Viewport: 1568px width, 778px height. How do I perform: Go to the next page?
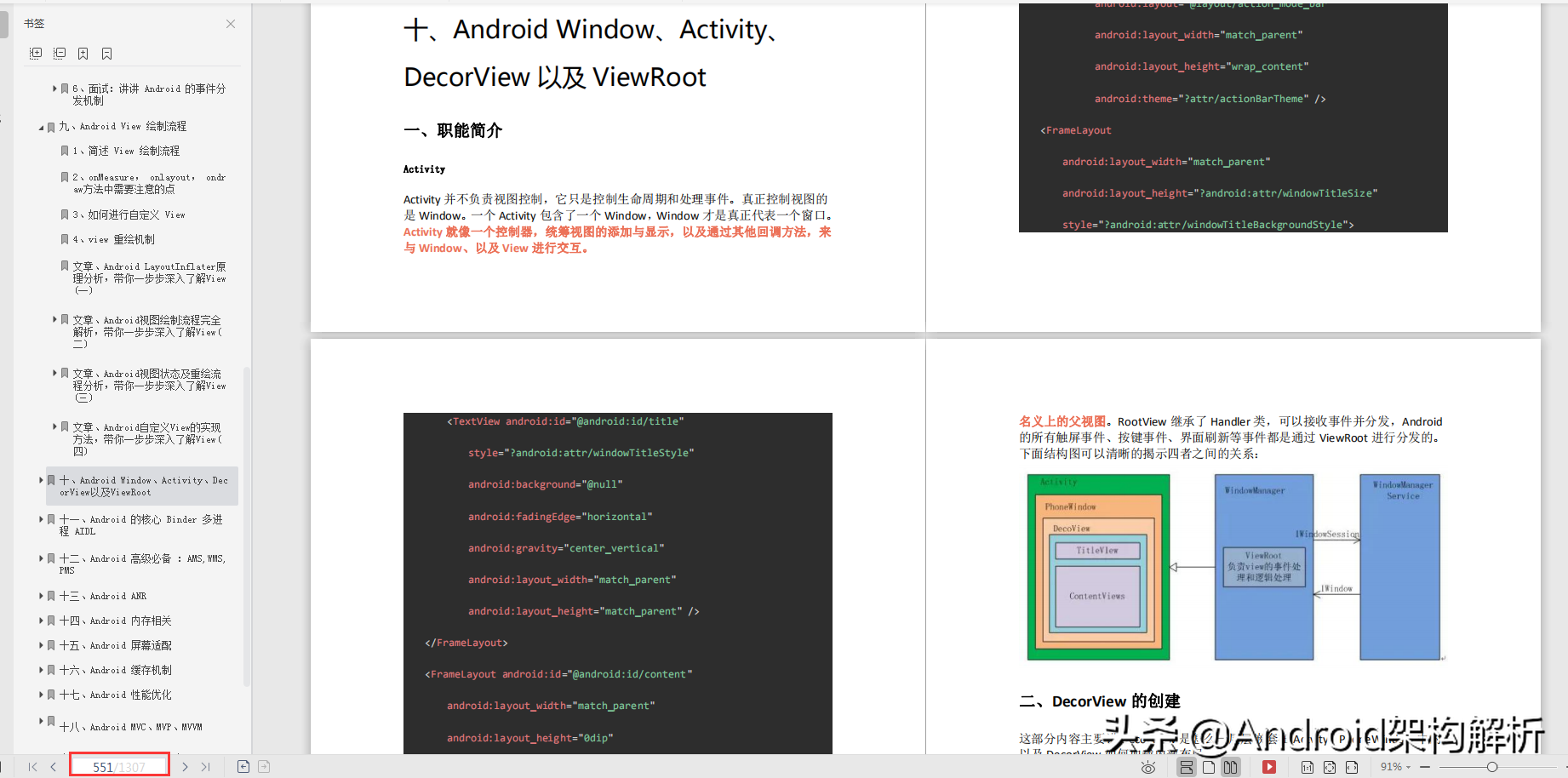[x=185, y=766]
